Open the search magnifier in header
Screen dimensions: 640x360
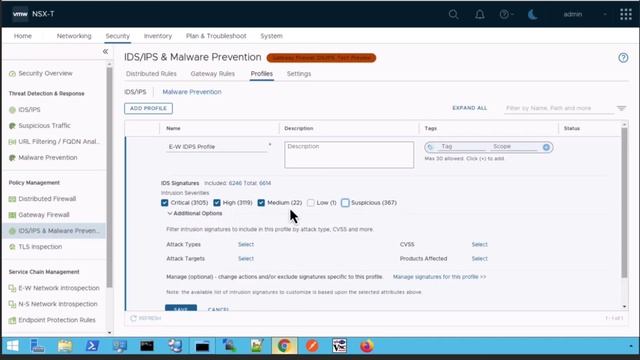[453, 14]
